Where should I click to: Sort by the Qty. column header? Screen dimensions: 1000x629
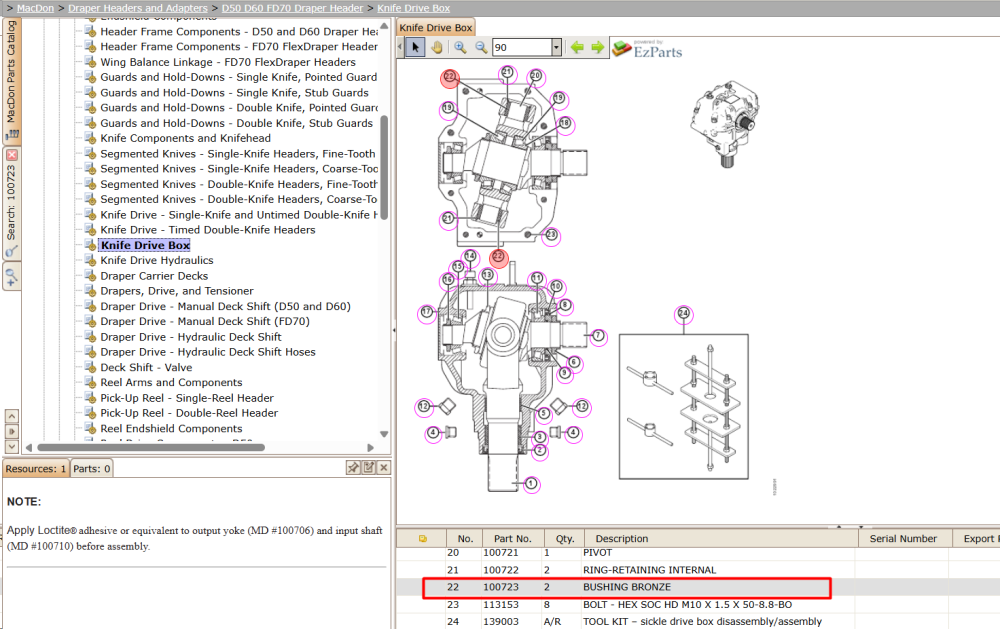click(x=564, y=538)
